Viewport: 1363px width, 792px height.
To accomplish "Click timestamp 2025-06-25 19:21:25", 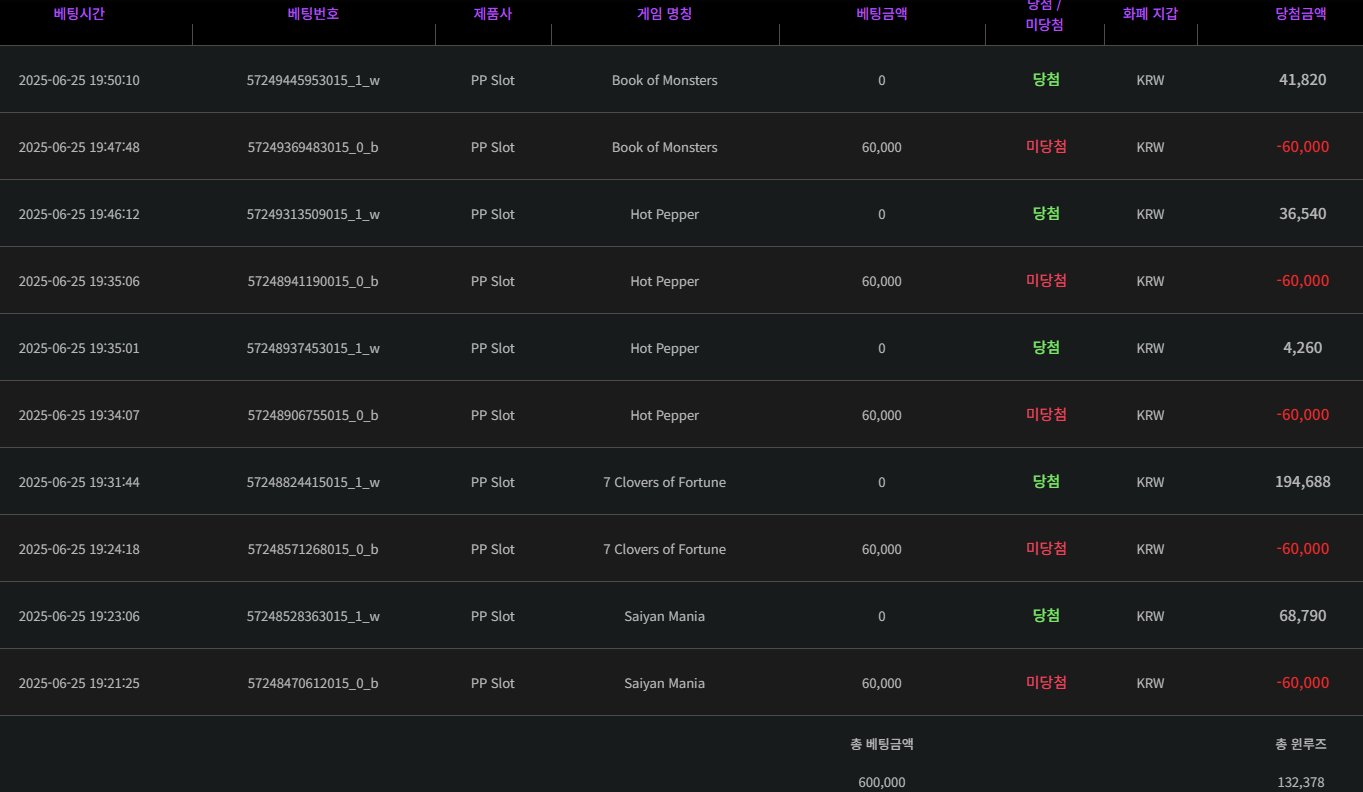I will point(79,683).
